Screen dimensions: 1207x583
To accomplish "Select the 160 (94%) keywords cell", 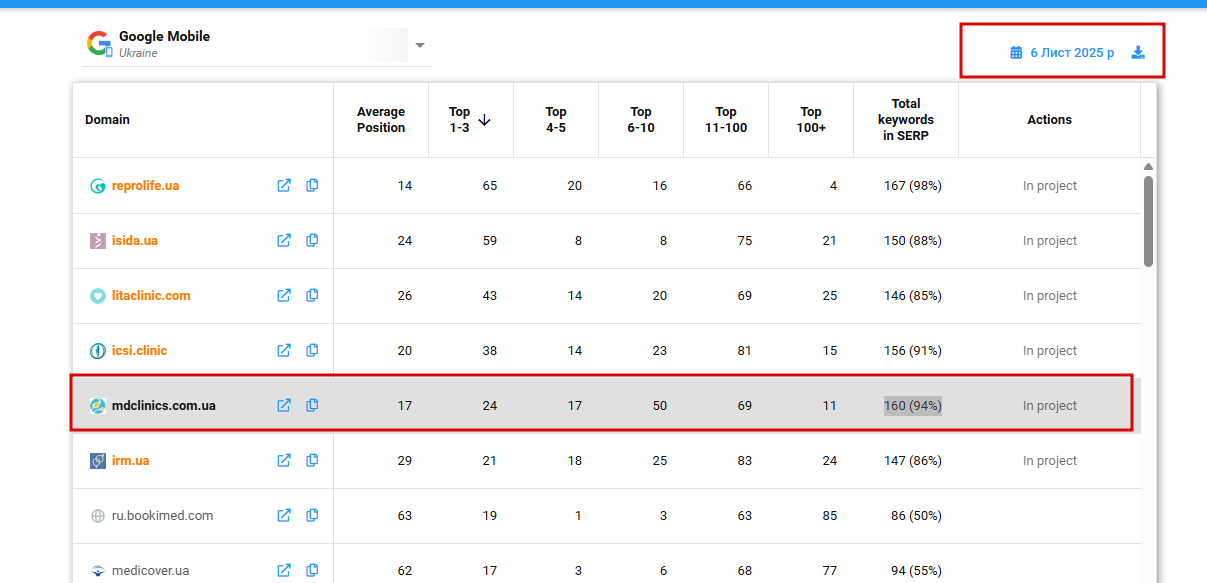I will coord(913,405).
